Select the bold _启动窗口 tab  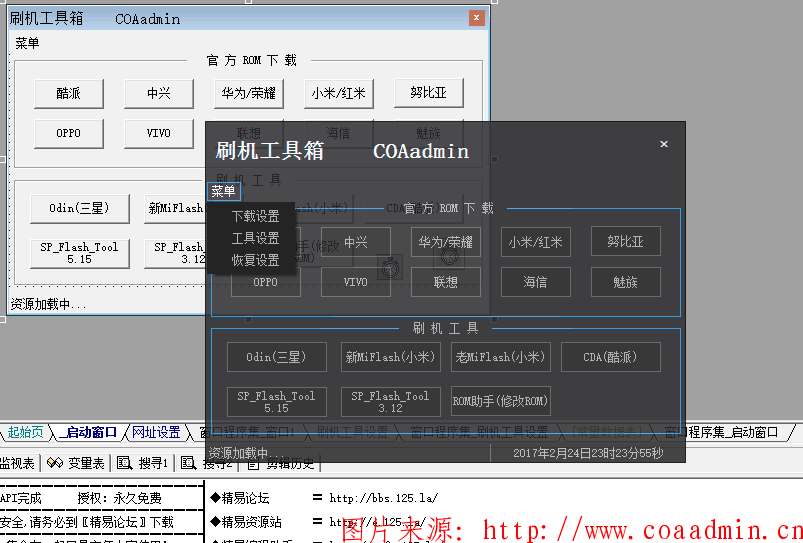(x=88, y=432)
